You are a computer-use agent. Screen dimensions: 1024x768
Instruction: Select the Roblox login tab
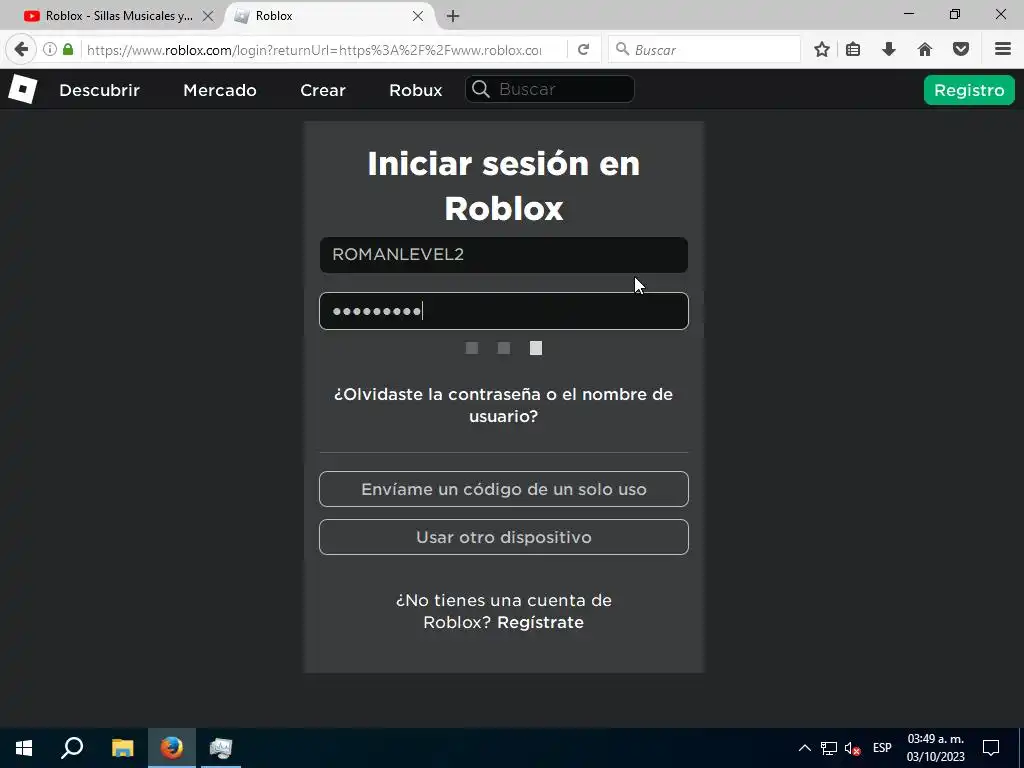(330, 16)
